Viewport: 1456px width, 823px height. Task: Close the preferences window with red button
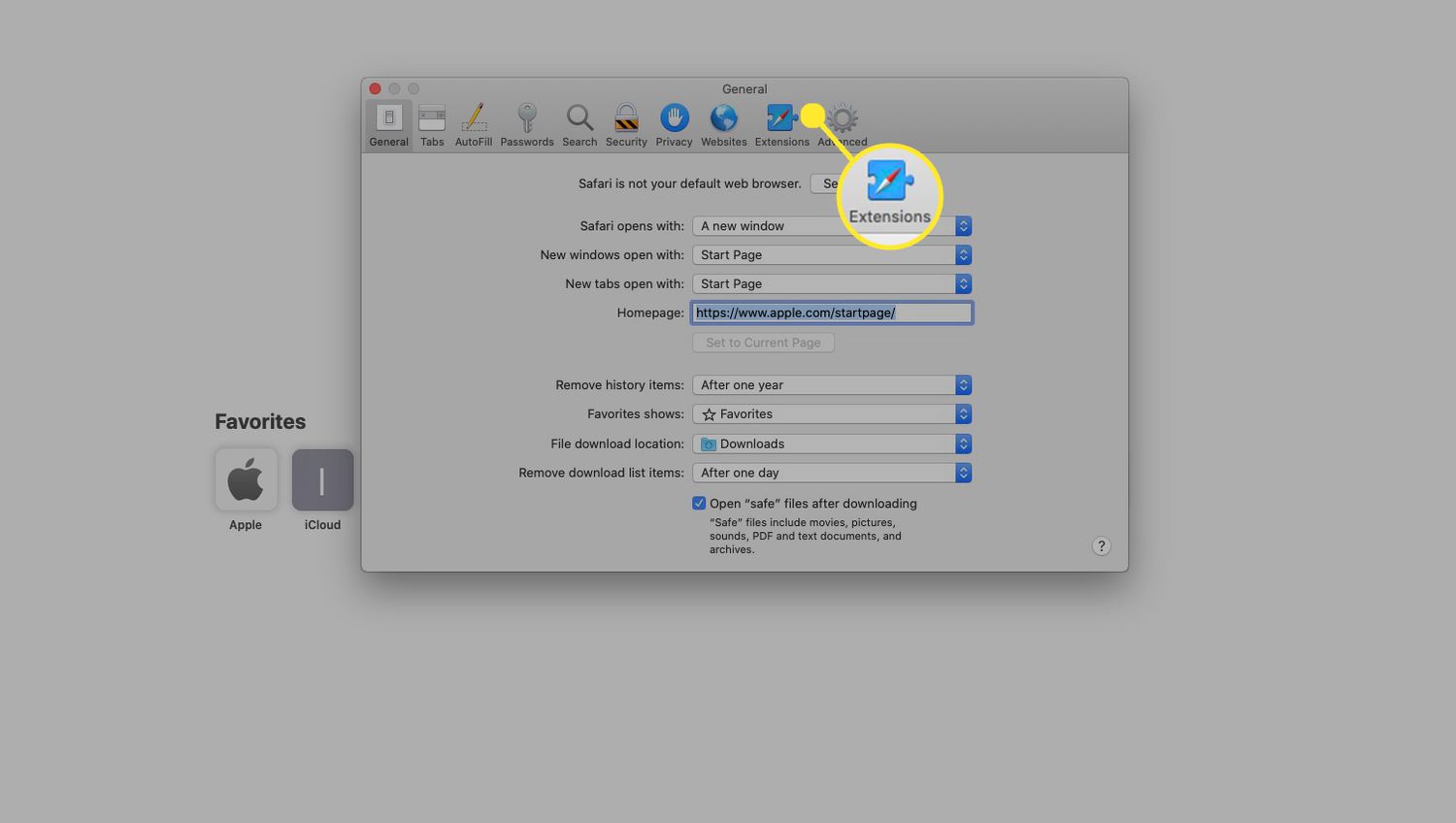pyautogui.click(x=375, y=88)
